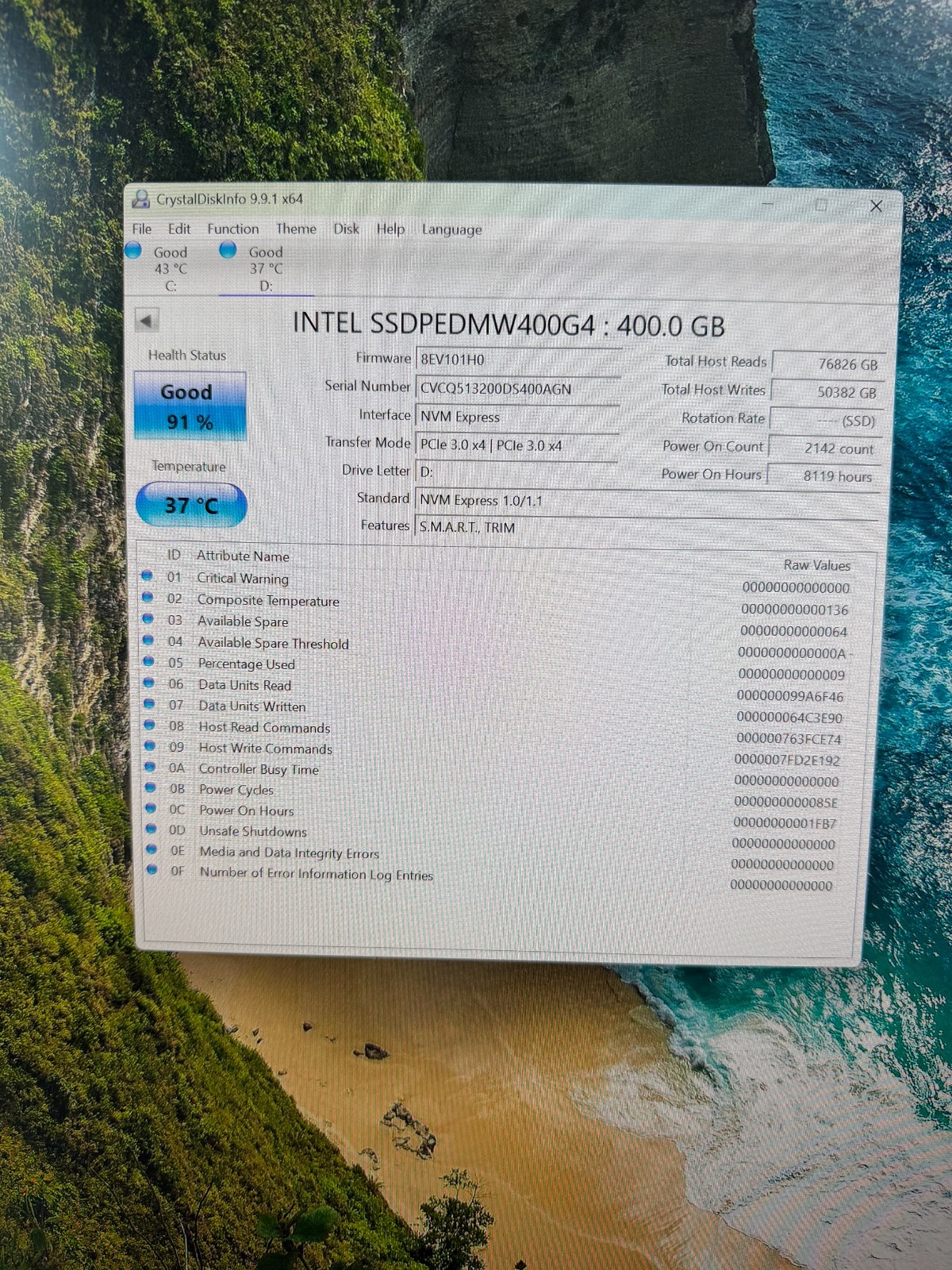Select the Data Units Written attribute name
The height and width of the screenshot is (1270, 952).
[x=252, y=706]
